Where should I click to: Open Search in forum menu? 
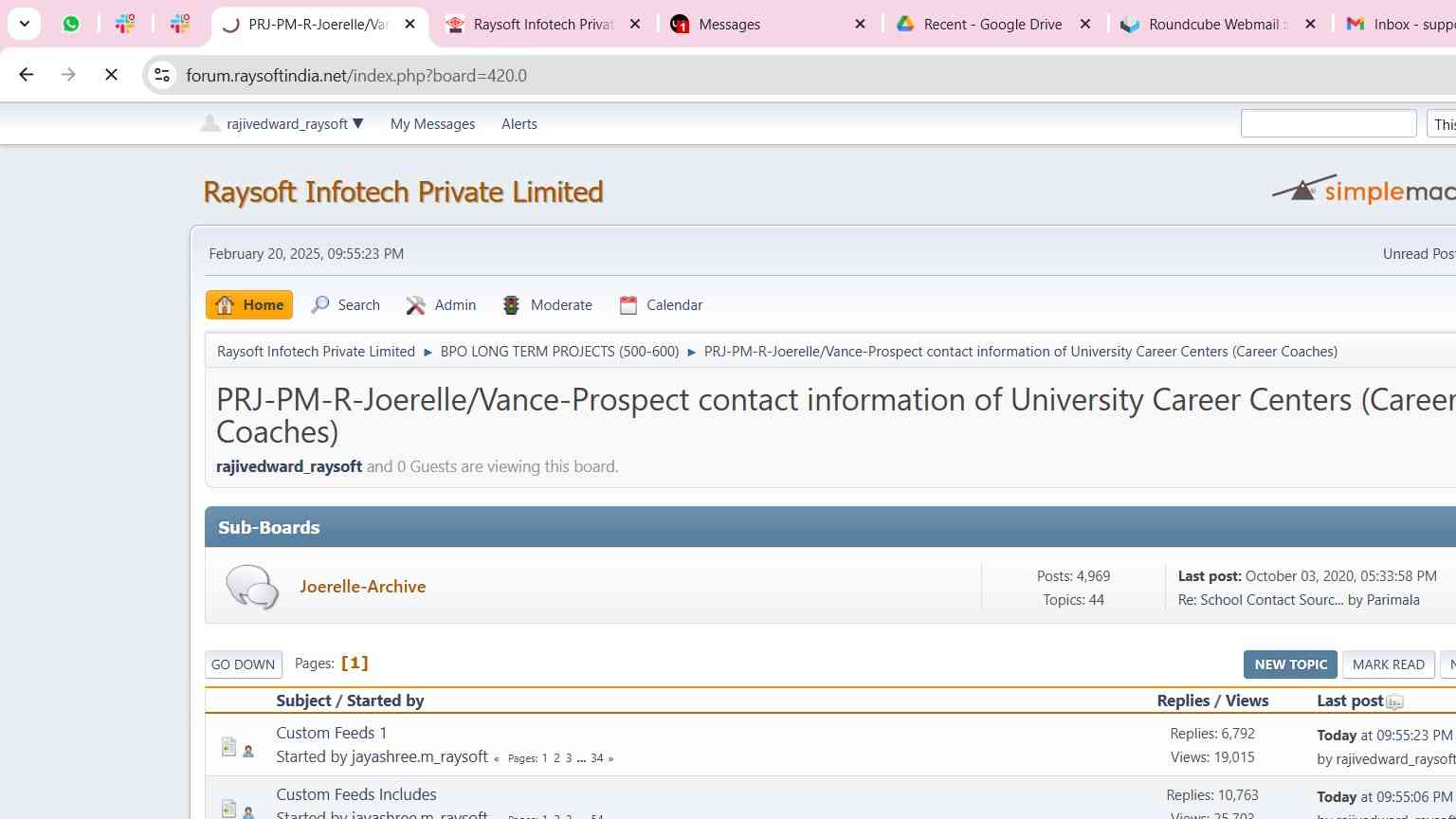[x=345, y=305]
